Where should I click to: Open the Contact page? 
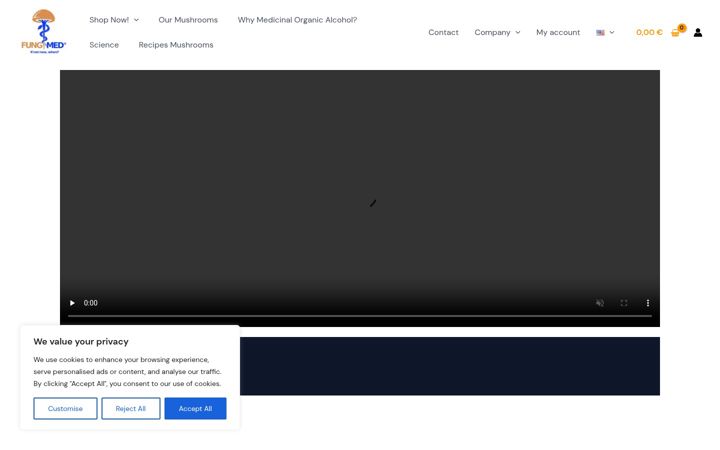pos(443,33)
